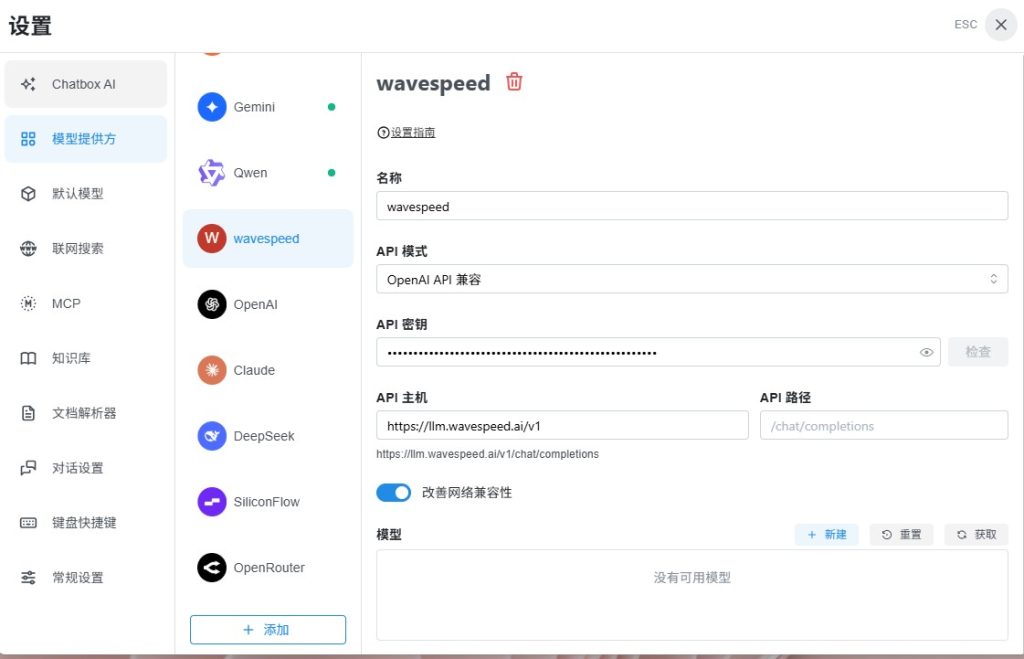The width and height of the screenshot is (1024, 659).
Task: Go to 默认模型 settings
Action: tap(86, 194)
